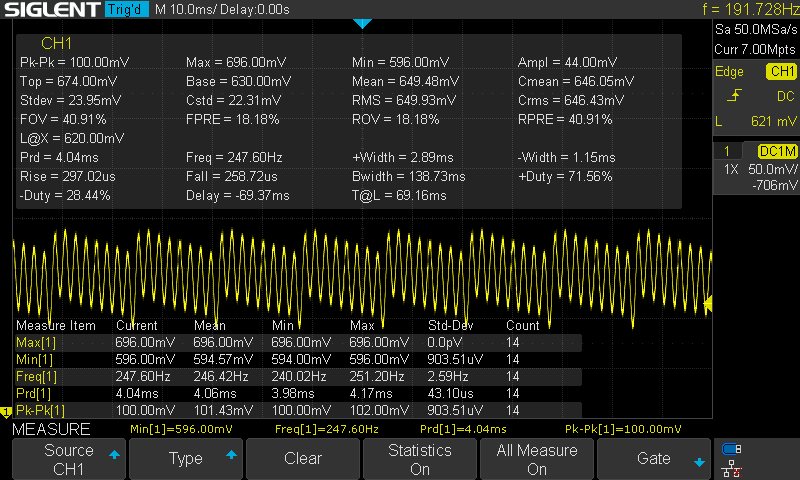Image resolution: width=800 pixels, height=480 pixels.
Task: Select the Pk-Pk[1] statistics row
Action: click(x=298, y=411)
